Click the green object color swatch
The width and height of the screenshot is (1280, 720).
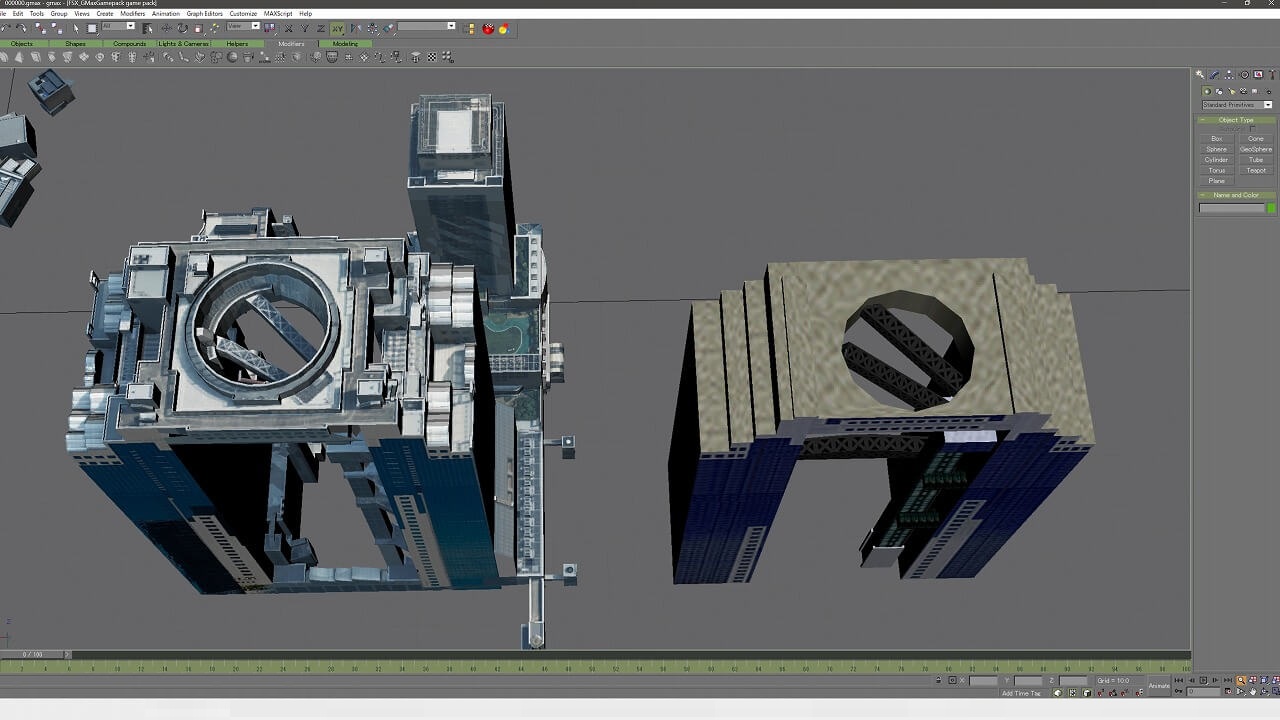(x=1271, y=208)
